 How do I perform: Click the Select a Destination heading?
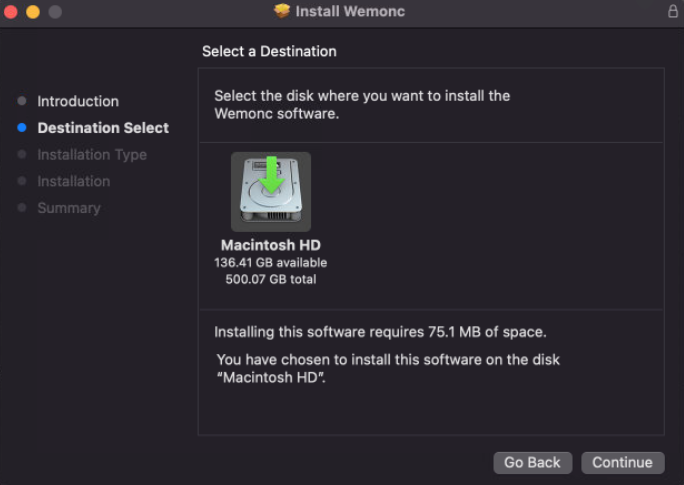(x=269, y=51)
